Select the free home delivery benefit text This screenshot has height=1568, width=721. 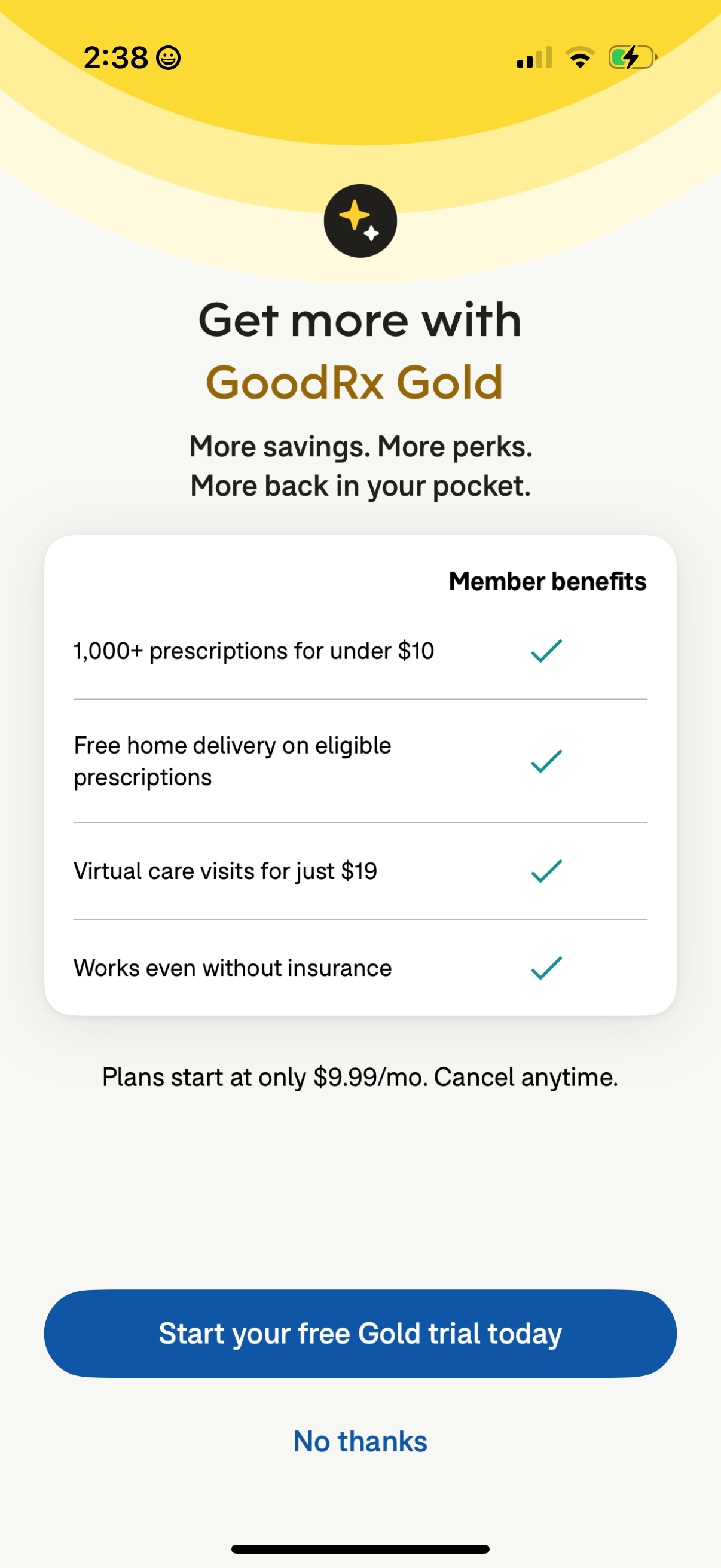pyautogui.click(x=233, y=761)
